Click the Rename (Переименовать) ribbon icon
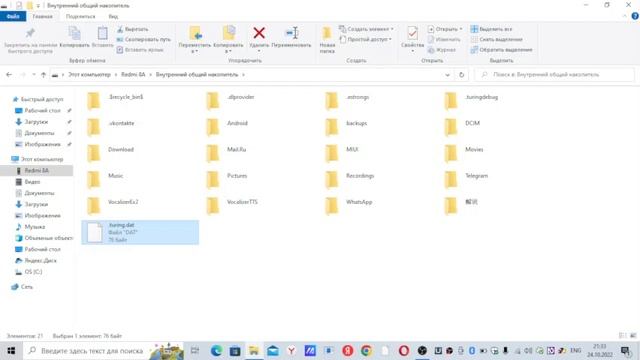Screen dimensions: 640x360 pyautogui.click(x=292, y=33)
